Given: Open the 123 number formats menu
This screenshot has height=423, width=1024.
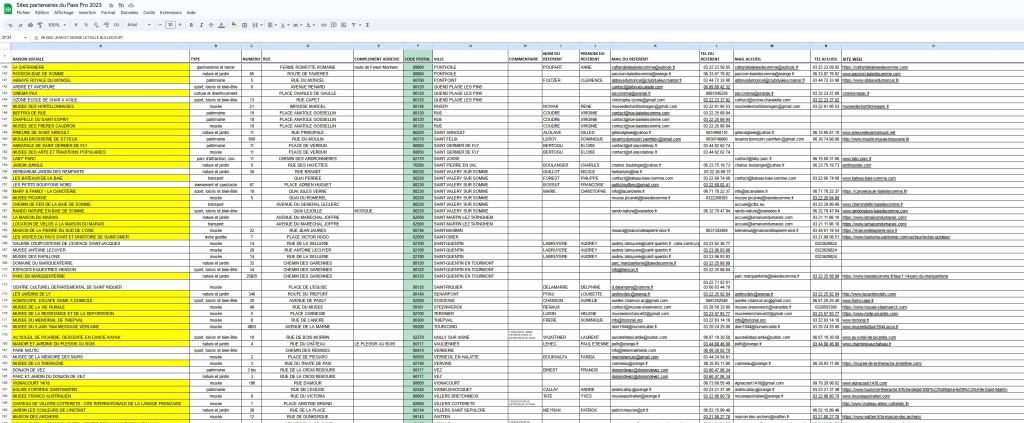Looking at the screenshot, I should tap(116, 25).
